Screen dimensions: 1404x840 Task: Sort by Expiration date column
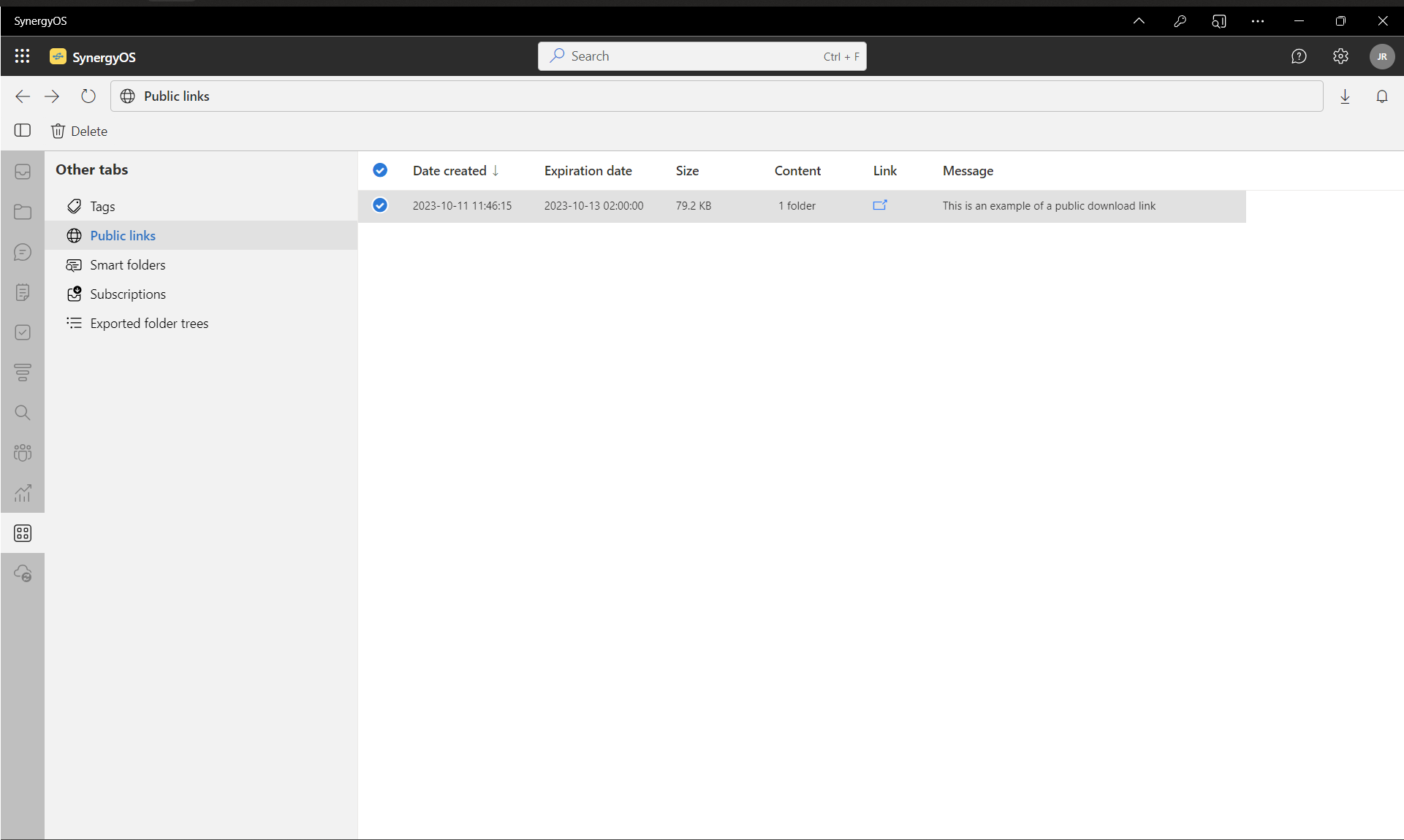click(x=588, y=171)
